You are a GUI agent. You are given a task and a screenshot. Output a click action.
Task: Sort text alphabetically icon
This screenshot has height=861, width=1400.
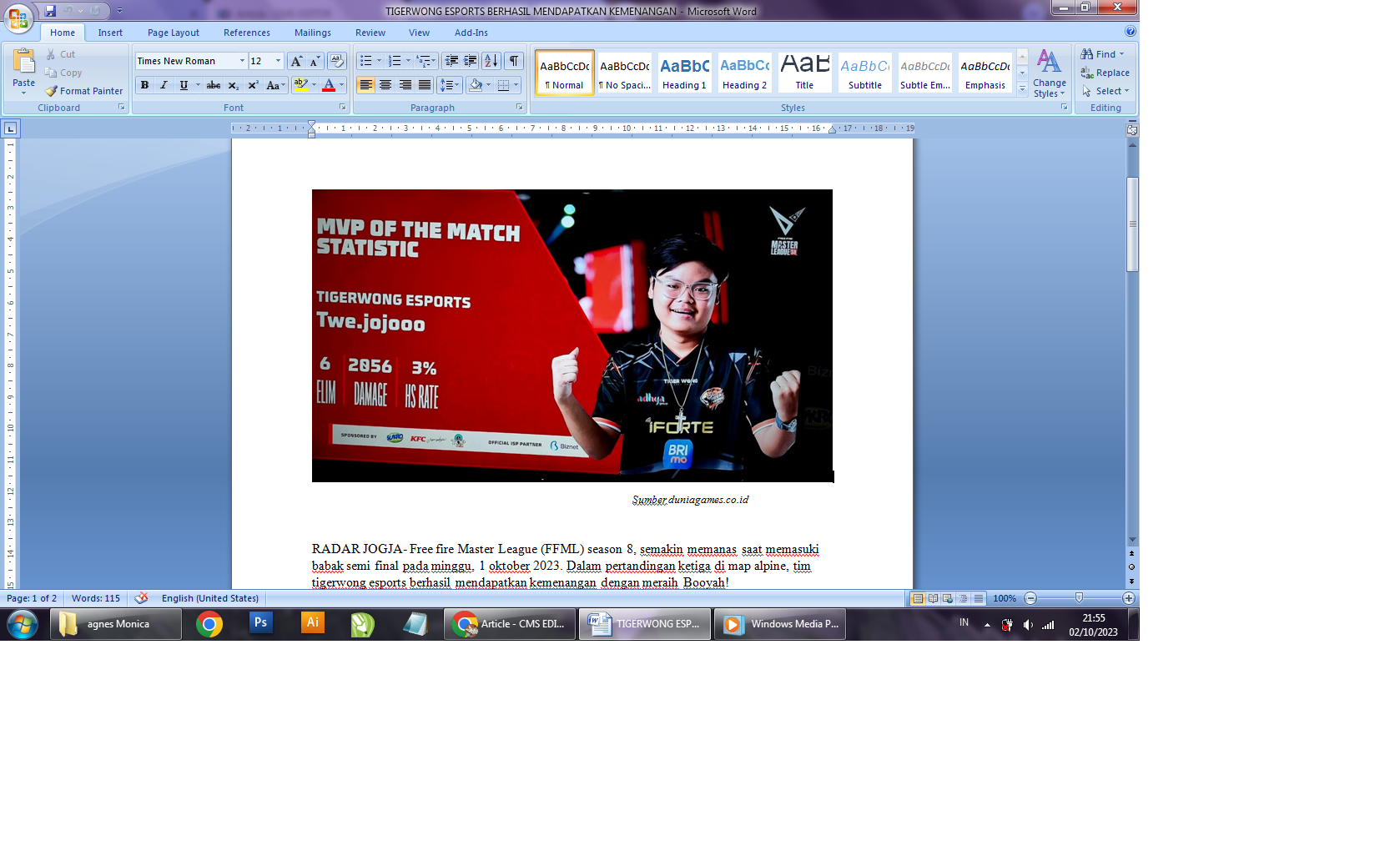pyautogui.click(x=491, y=61)
